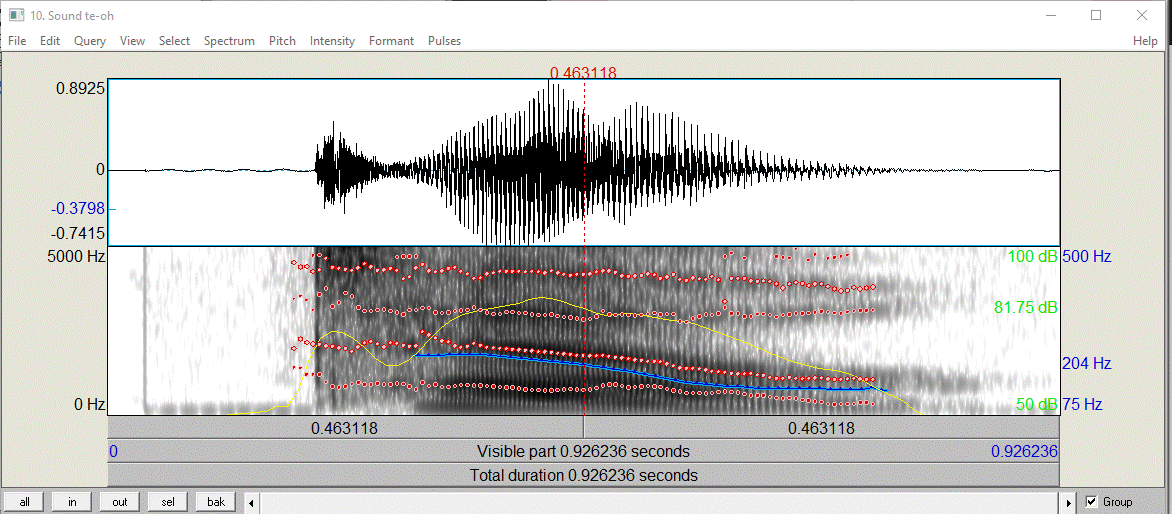Play the right 0.463118 segment bar
Screen dimensions: 1172x514
[x=821, y=428]
